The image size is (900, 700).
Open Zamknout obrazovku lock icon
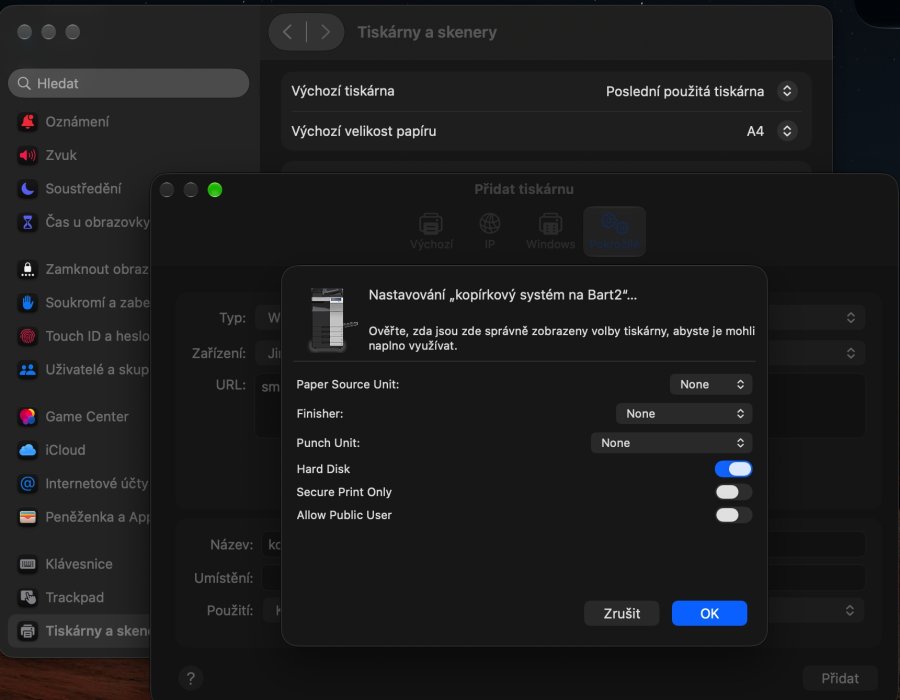(28, 269)
